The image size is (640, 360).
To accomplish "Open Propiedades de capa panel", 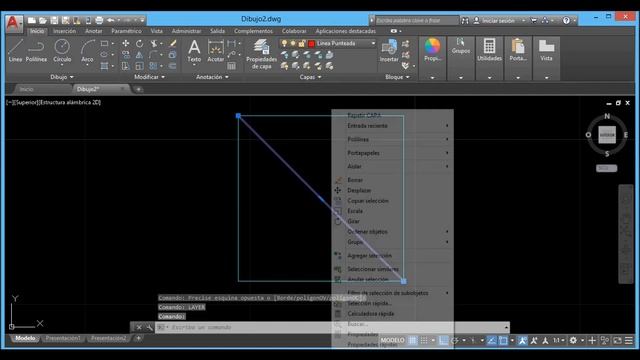I will point(261,54).
